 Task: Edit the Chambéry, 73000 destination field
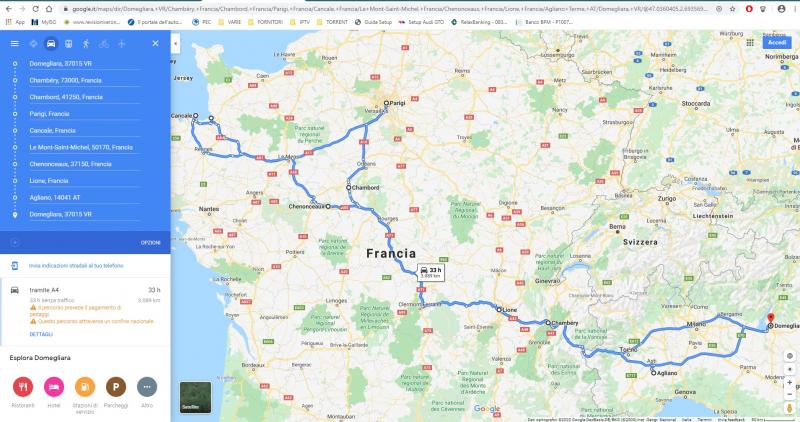click(x=84, y=81)
